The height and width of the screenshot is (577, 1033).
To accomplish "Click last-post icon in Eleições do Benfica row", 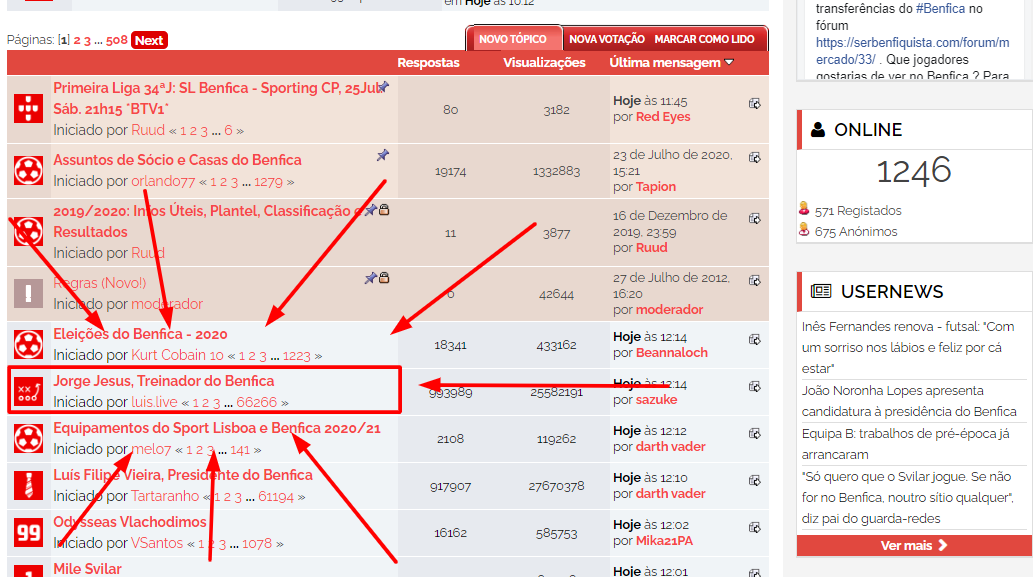I will tap(755, 339).
